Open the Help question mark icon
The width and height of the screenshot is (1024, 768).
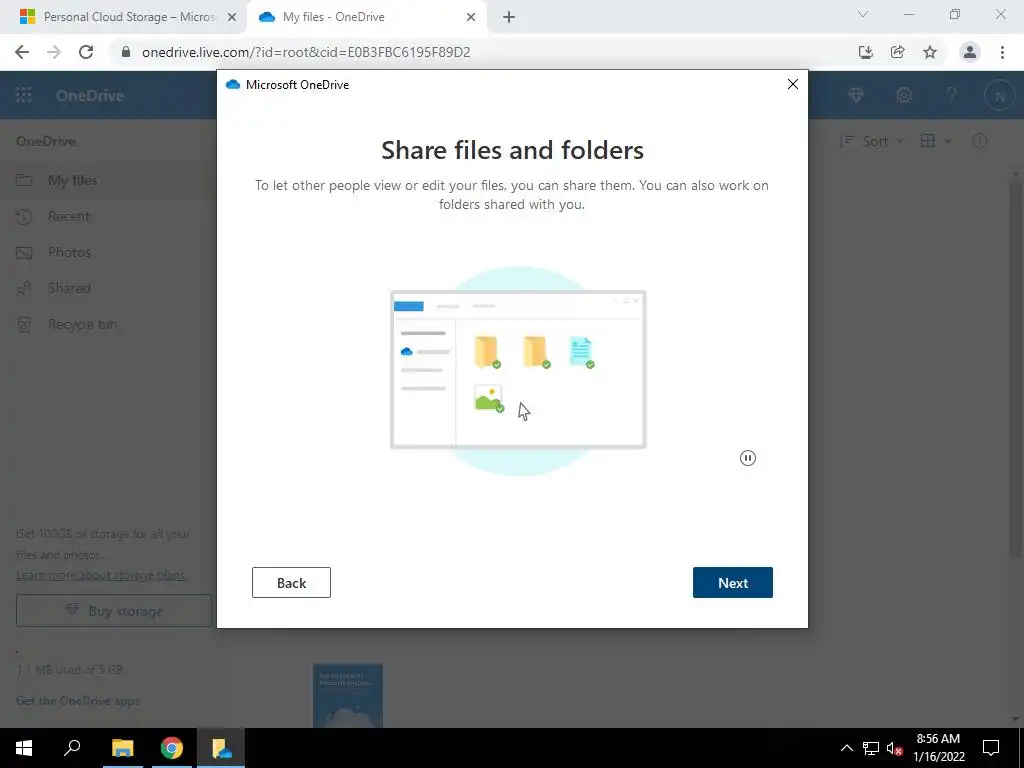[x=952, y=95]
